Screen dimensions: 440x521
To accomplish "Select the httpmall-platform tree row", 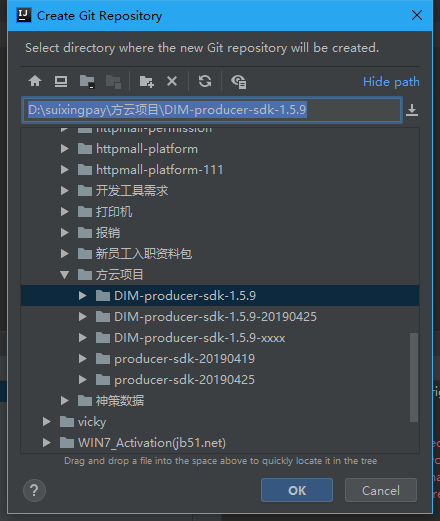I will (220, 149).
